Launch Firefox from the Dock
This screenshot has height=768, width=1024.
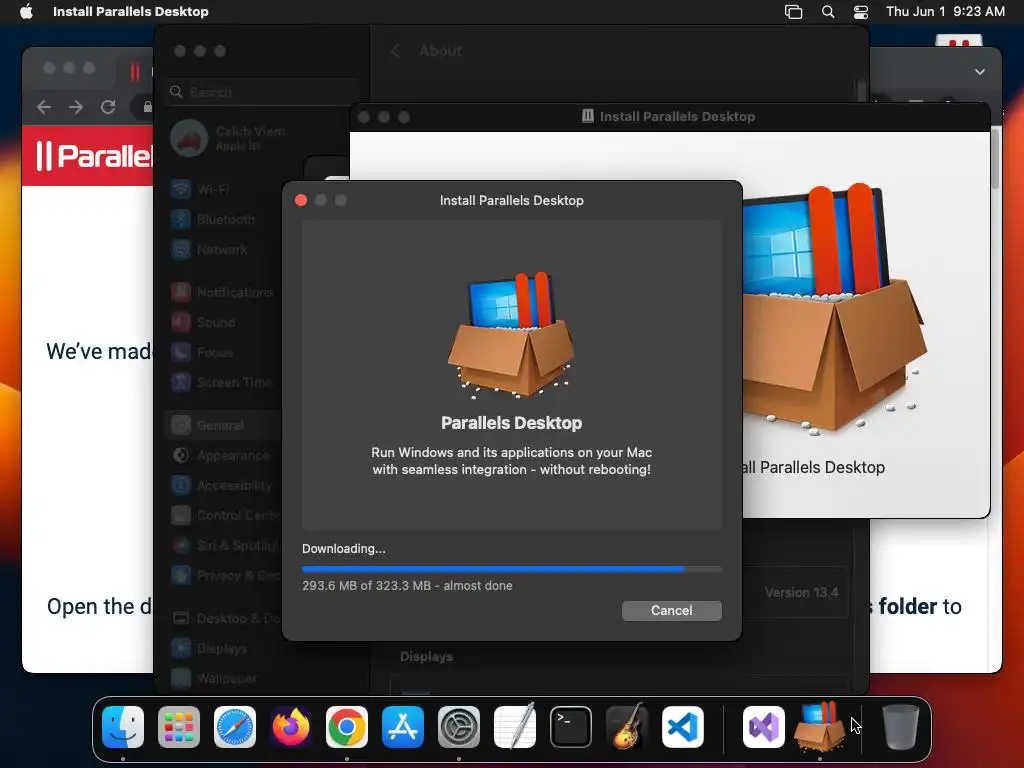(x=291, y=727)
